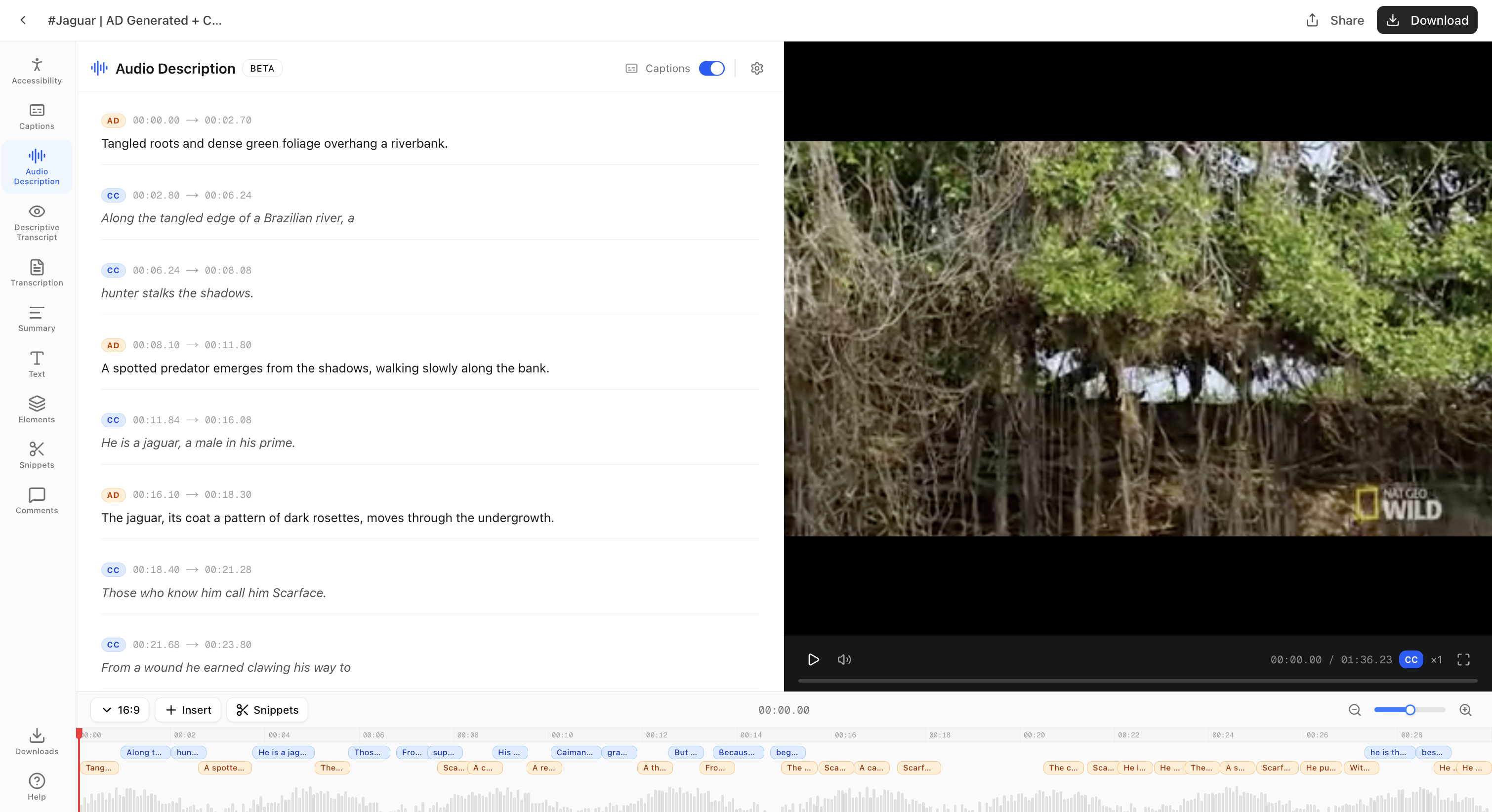Open the Snippets panel in the sidebar

tap(36, 455)
